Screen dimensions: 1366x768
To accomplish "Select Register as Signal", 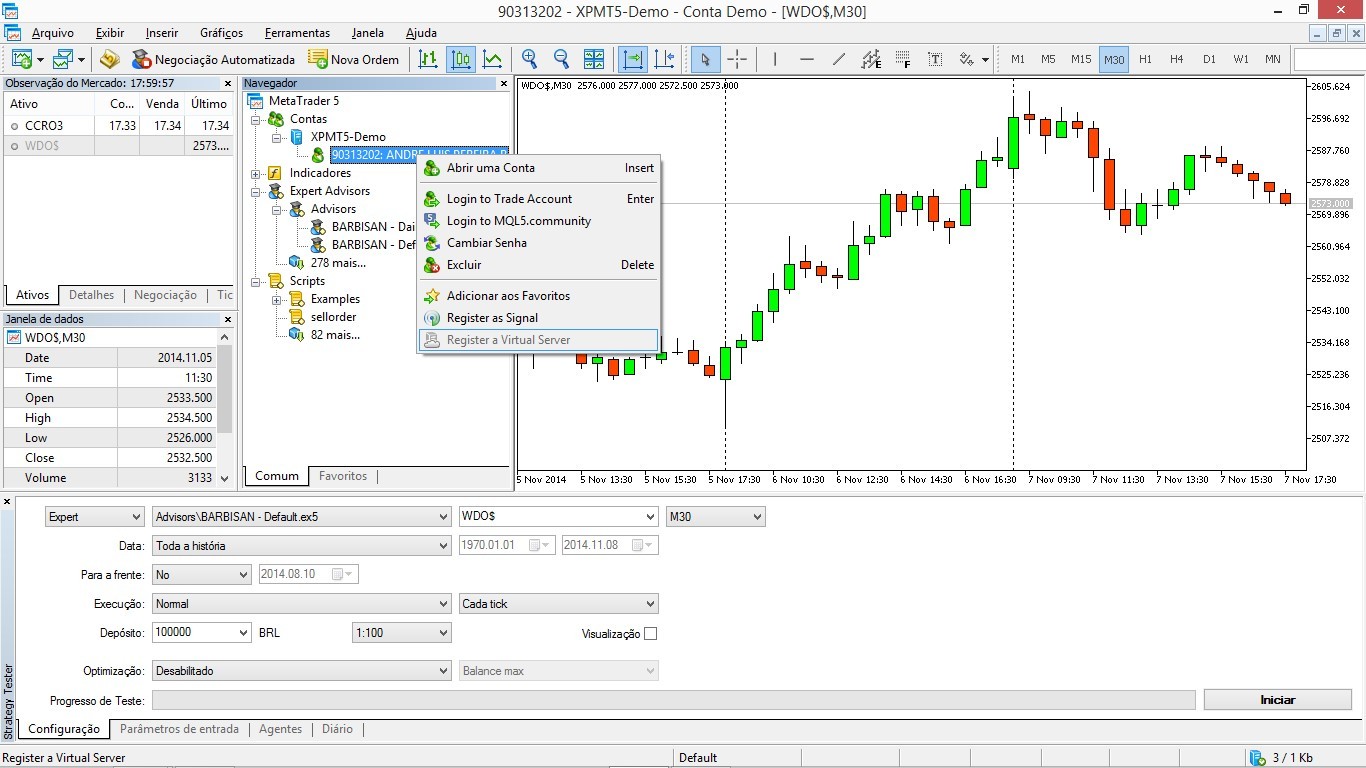I will coord(540,318).
